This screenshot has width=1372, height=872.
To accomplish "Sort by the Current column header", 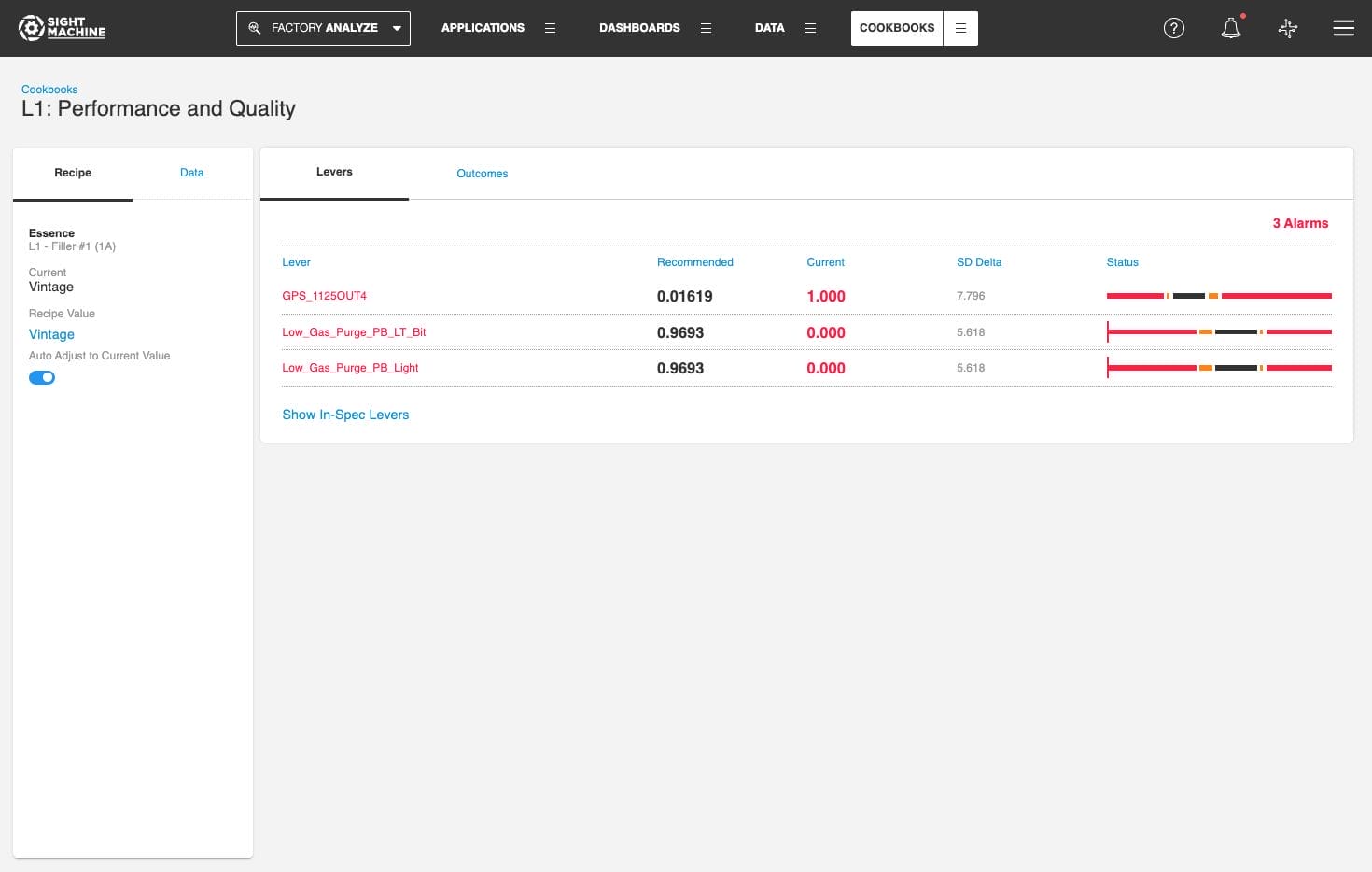I will point(825,262).
